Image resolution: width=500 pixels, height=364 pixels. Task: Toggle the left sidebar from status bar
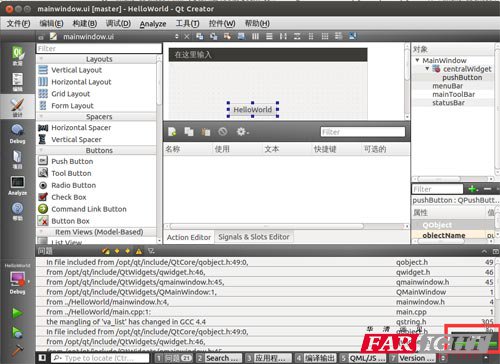point(42,358)
